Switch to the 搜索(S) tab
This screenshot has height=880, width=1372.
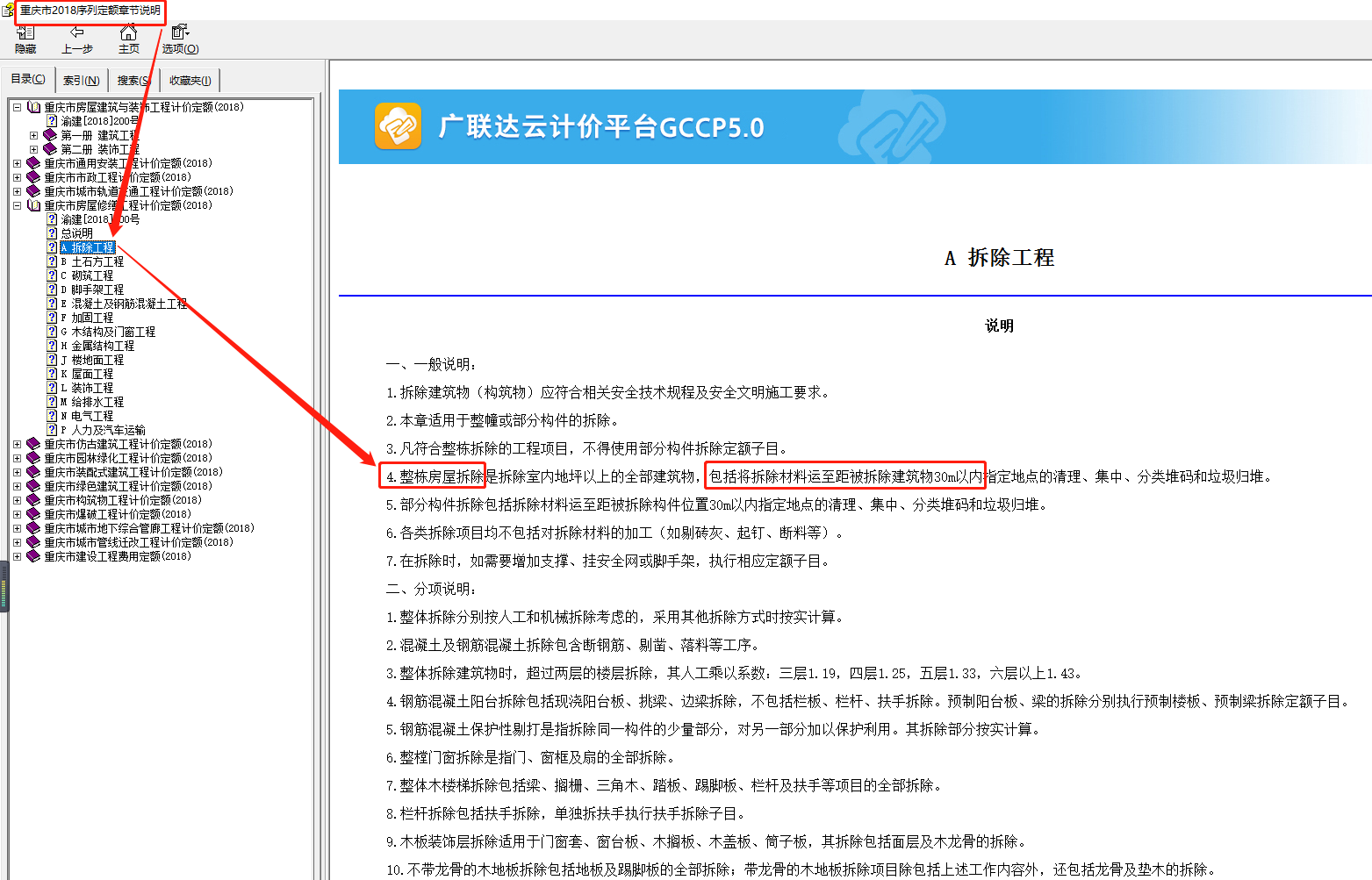(x=133, y=80)
